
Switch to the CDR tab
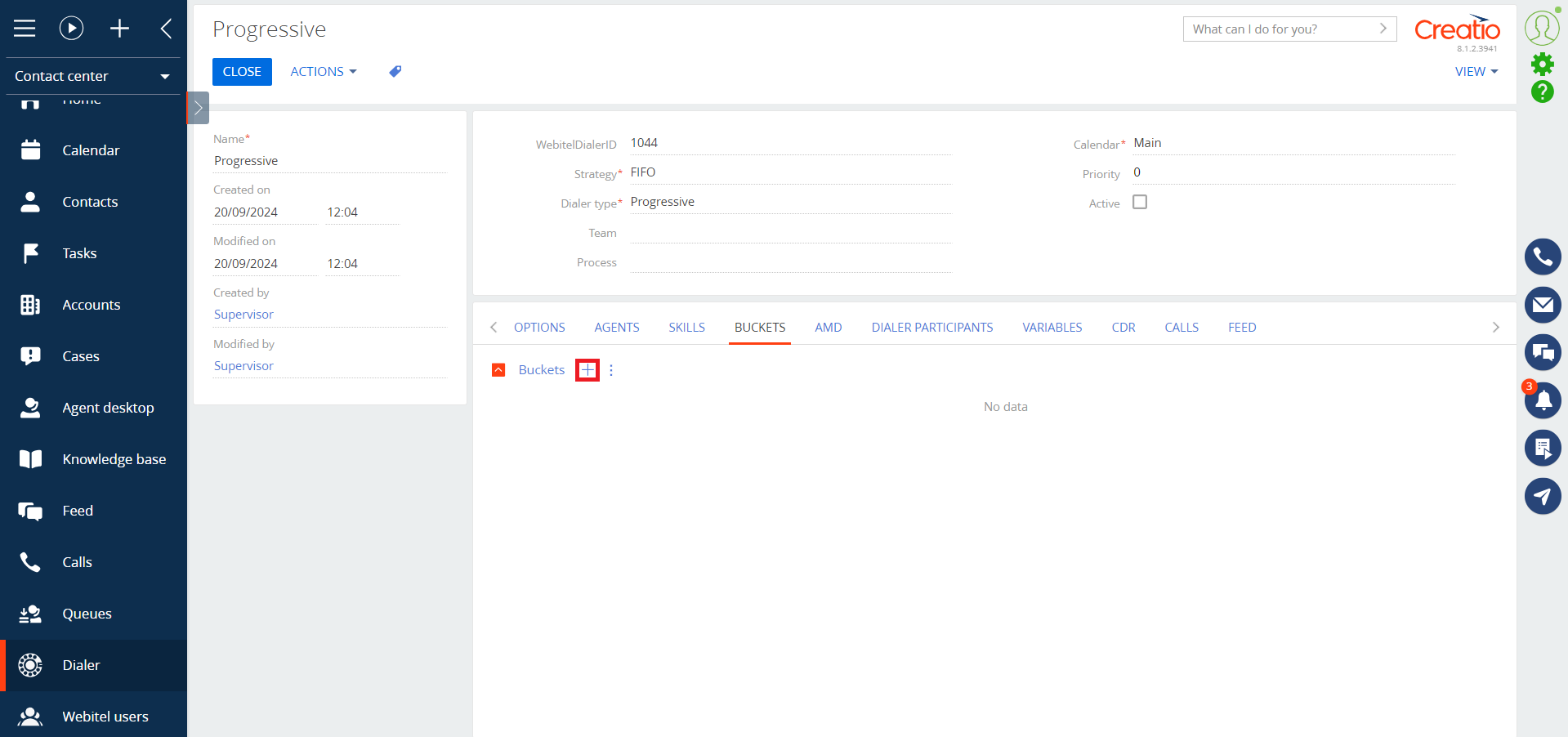1124,328
